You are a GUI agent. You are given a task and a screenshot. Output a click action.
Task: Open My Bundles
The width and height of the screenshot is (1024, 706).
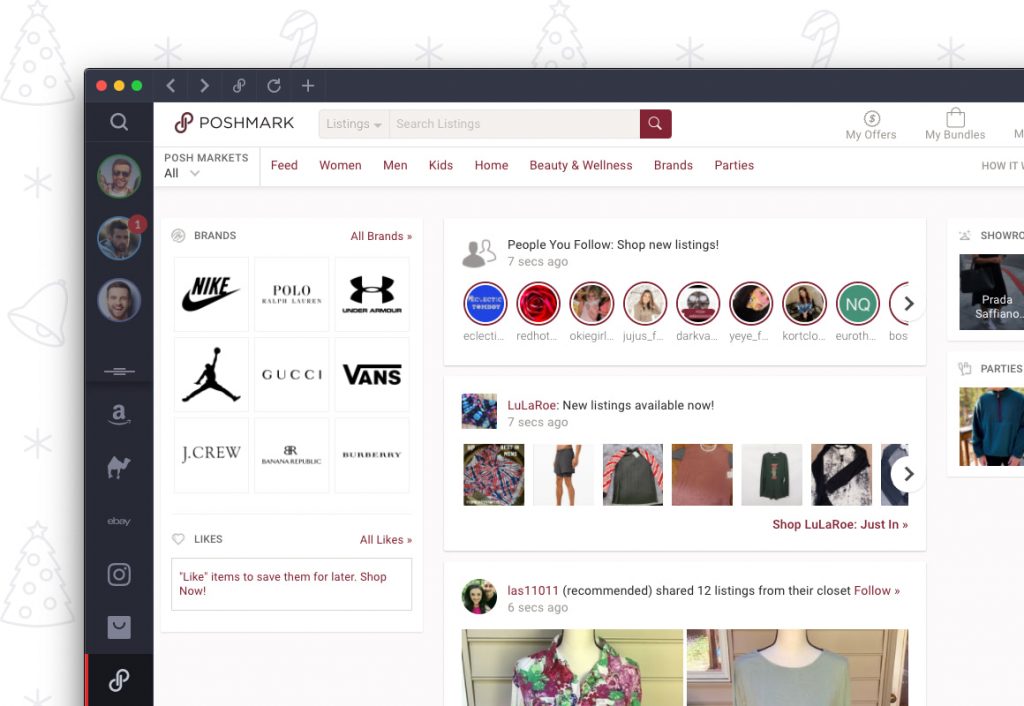(955, 125)
